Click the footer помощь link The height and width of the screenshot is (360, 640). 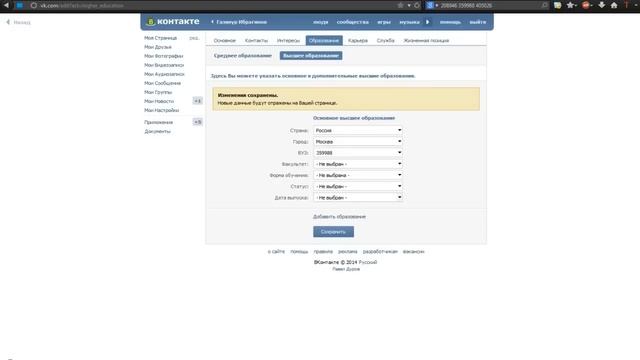[x=299, y=251]
